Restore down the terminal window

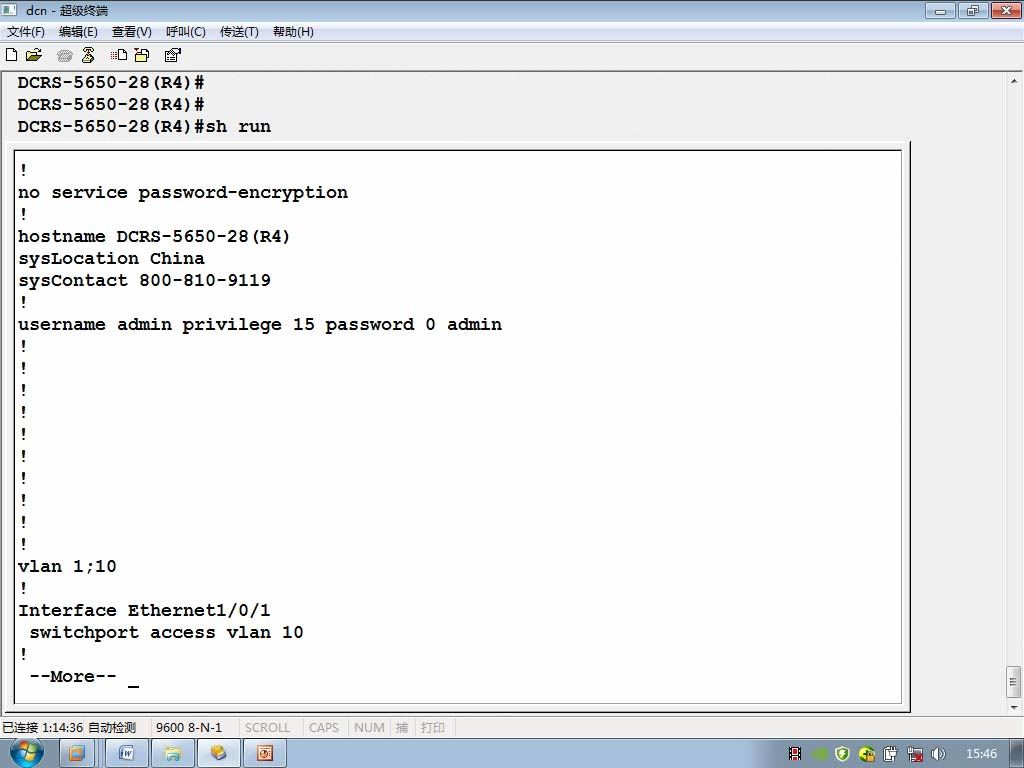[x=973, y=10]
